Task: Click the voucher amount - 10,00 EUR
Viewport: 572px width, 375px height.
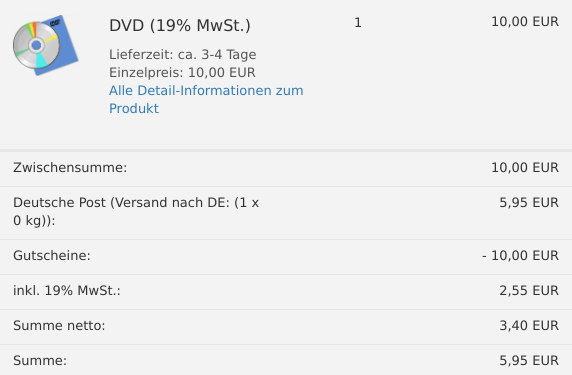Action: coord(521,255)
